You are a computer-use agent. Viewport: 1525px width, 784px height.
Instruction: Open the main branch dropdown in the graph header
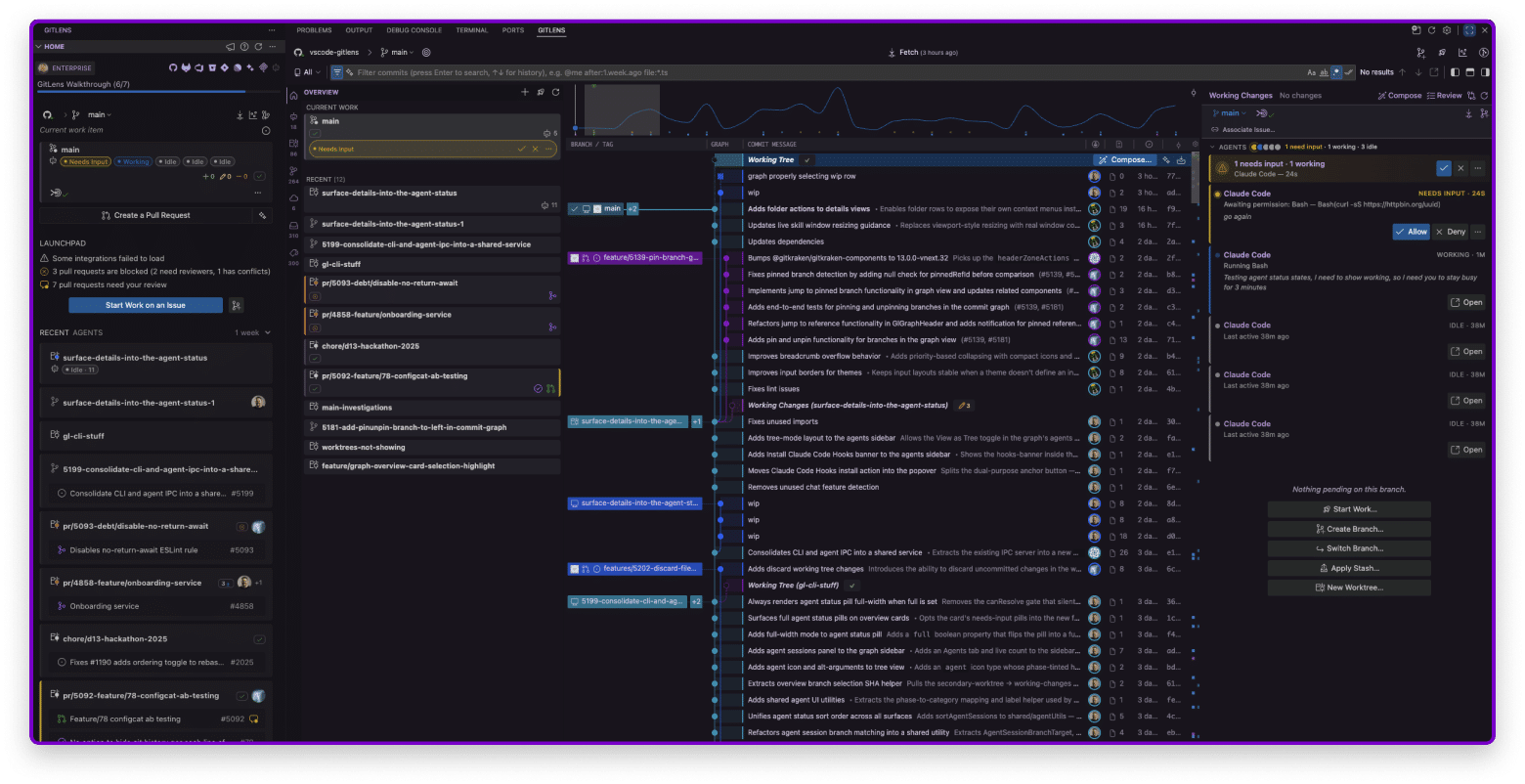(399, 52)
